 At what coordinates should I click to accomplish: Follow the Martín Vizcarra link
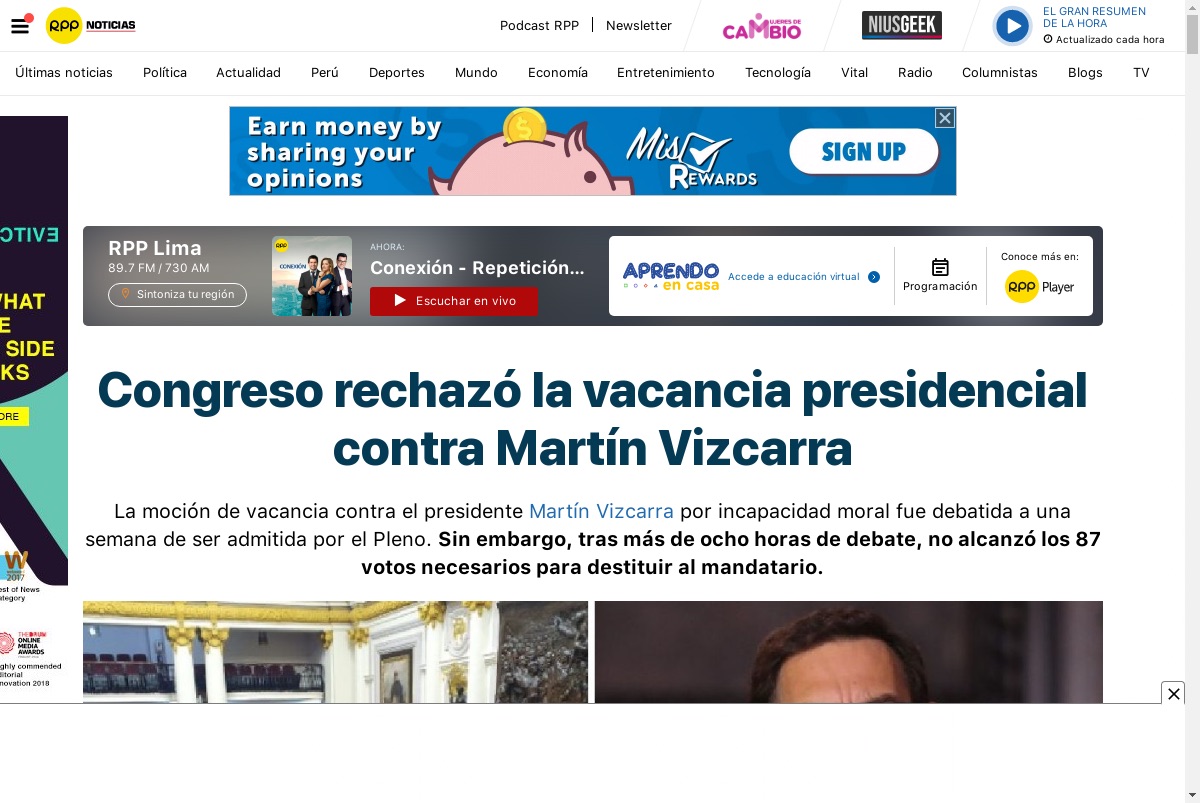point(601,511)
